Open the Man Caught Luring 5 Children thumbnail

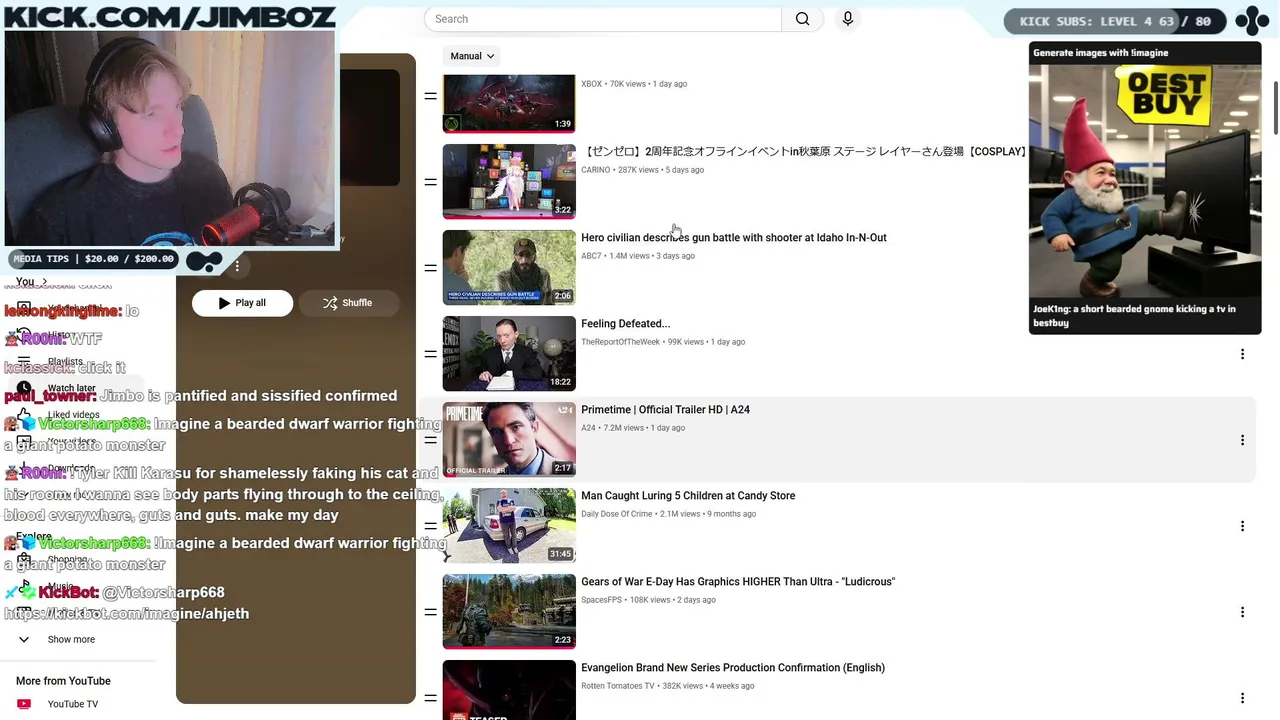pyautogui.click(x=509, y=525)
